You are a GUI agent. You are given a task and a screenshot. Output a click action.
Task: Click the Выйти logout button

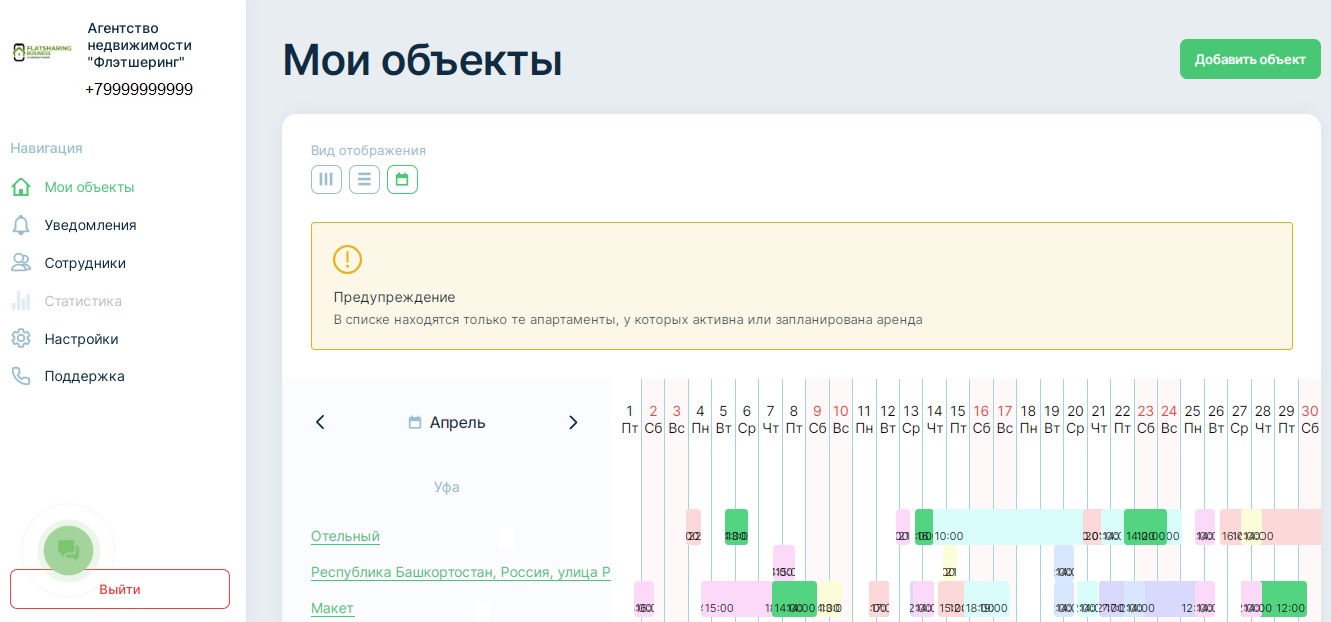coord(120,589)
